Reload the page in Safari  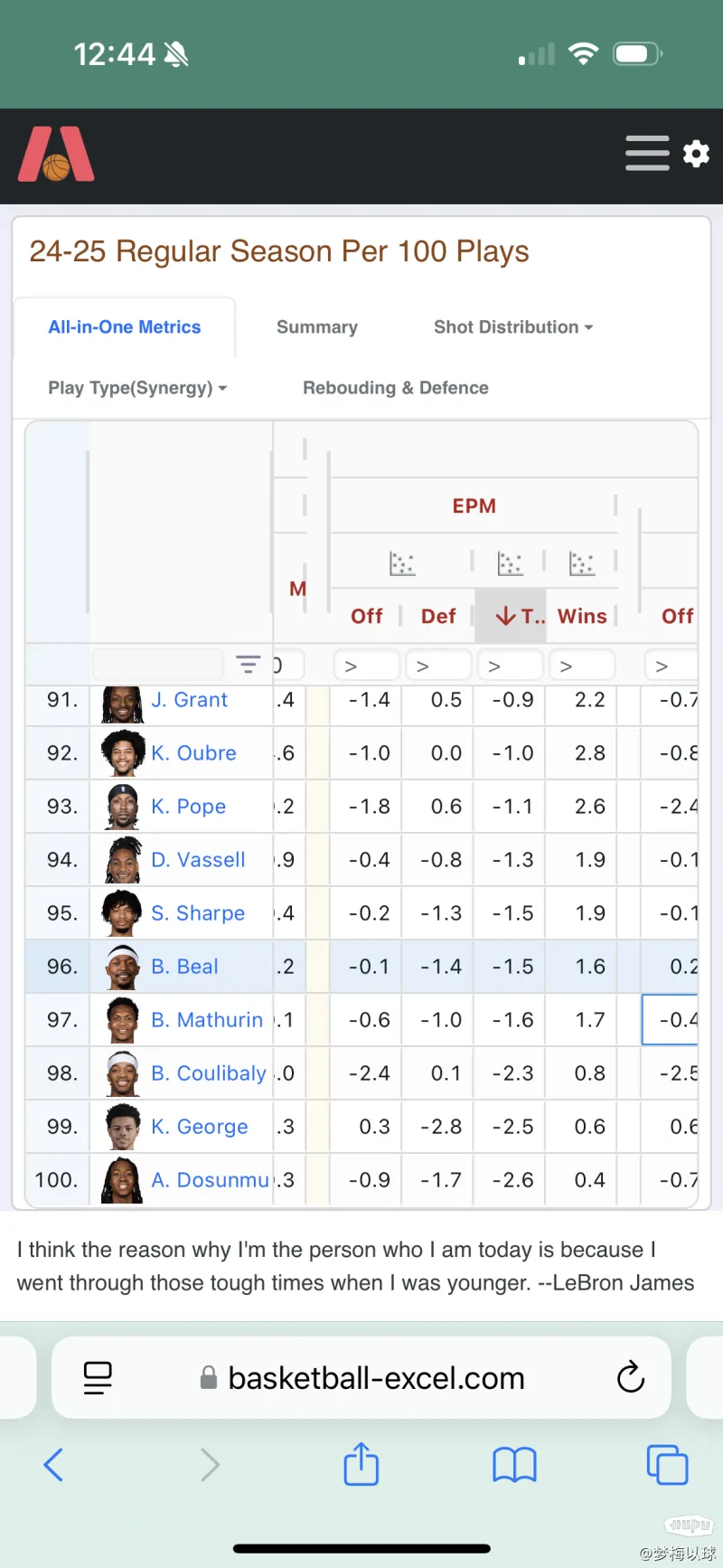pos(630,1377)
